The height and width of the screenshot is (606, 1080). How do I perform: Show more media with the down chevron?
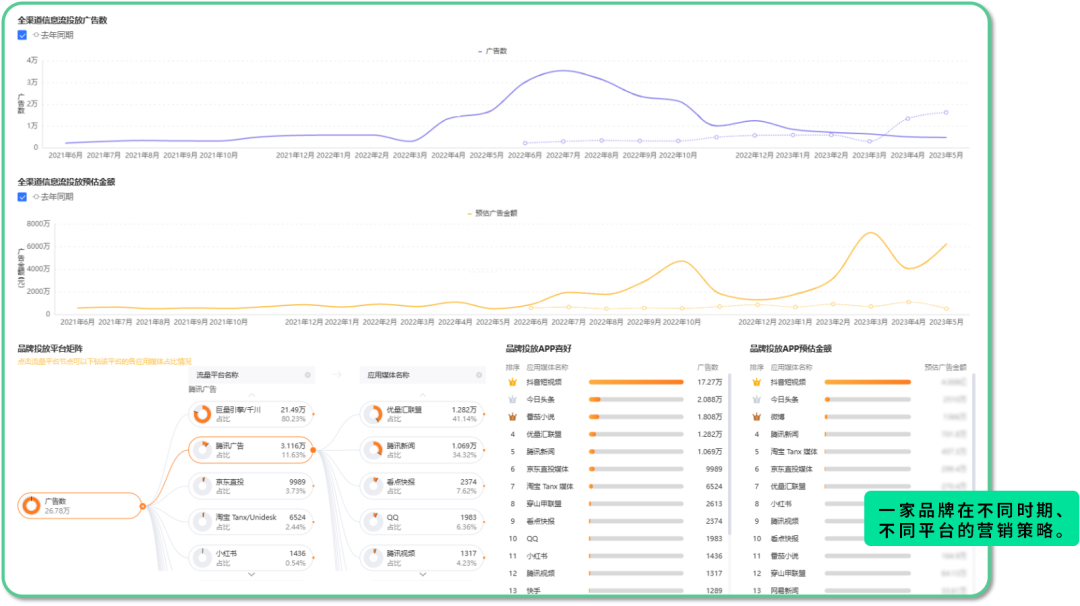click(422, 574)
